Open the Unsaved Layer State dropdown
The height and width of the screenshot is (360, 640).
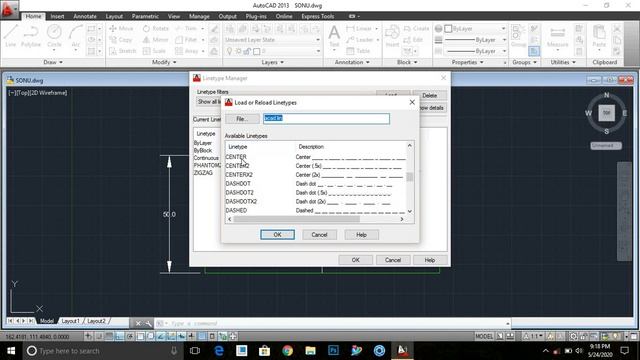(x=272, y=40)
